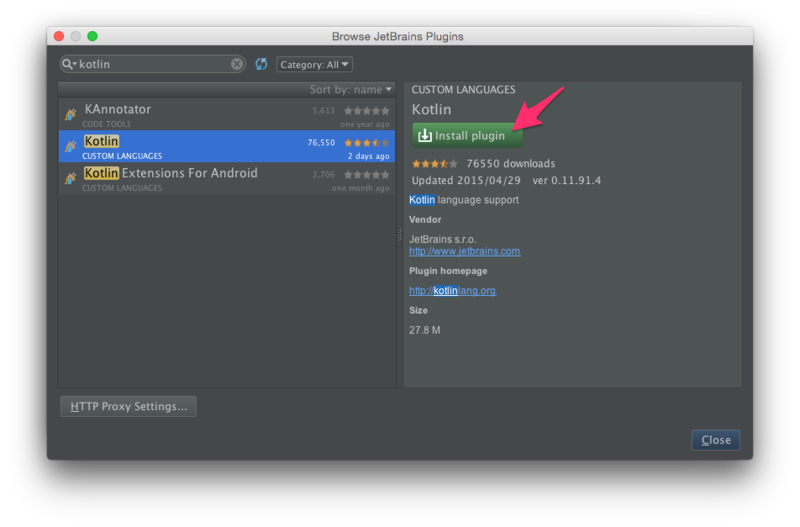Click the 'Updated 2015/04/29' text
The height and width of the screenshot is (527, 800).
[x=466, y=181]
